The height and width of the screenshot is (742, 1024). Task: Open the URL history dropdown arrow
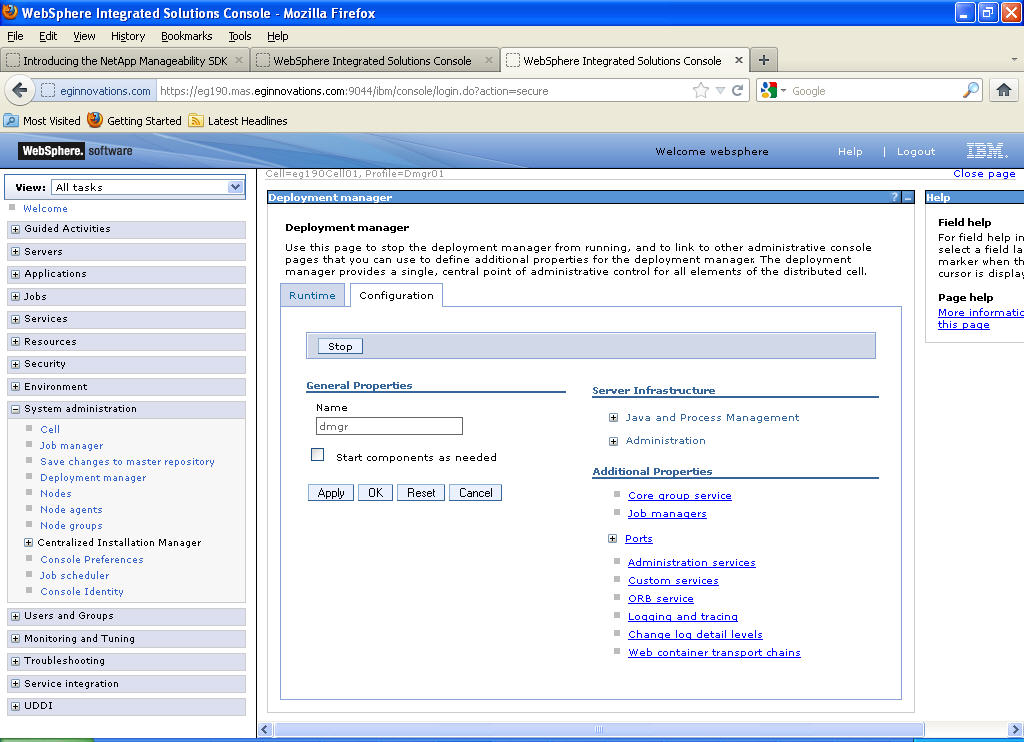click(x=720, y=91)
